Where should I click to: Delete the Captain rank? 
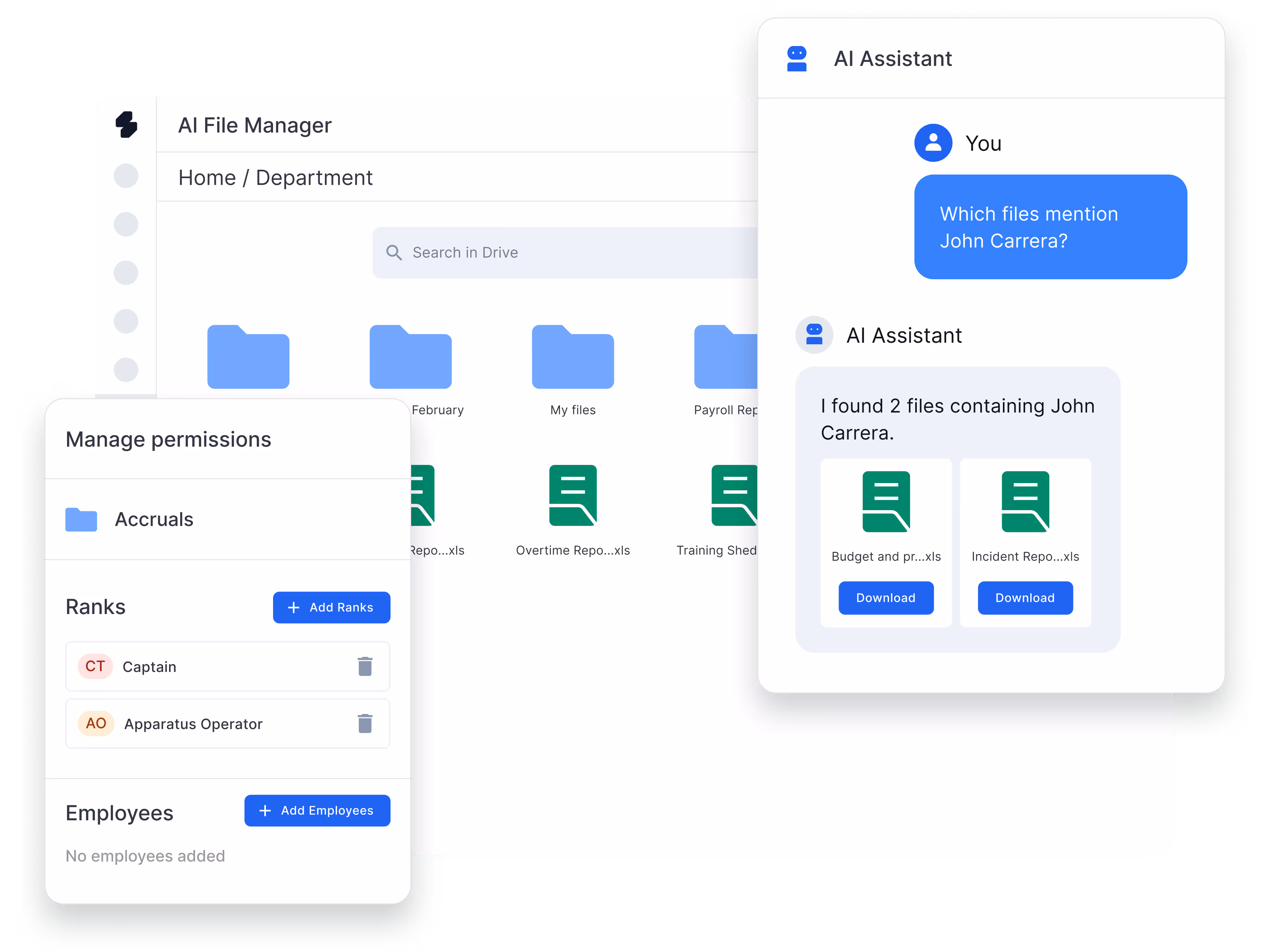pyautogui.click(x=365, y=666)
